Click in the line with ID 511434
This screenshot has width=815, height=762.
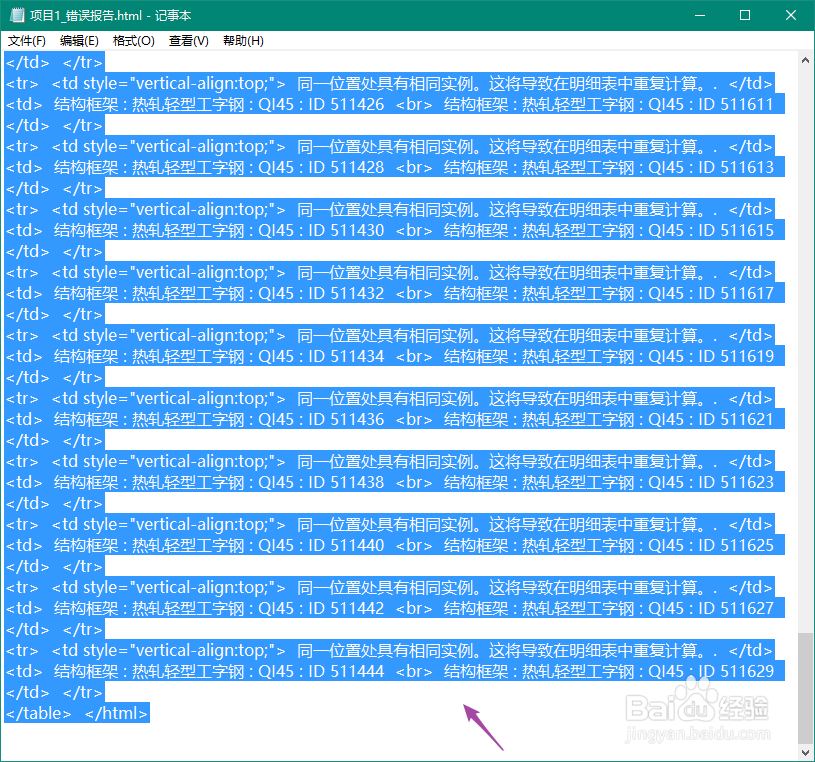click(x=395, y=357)
